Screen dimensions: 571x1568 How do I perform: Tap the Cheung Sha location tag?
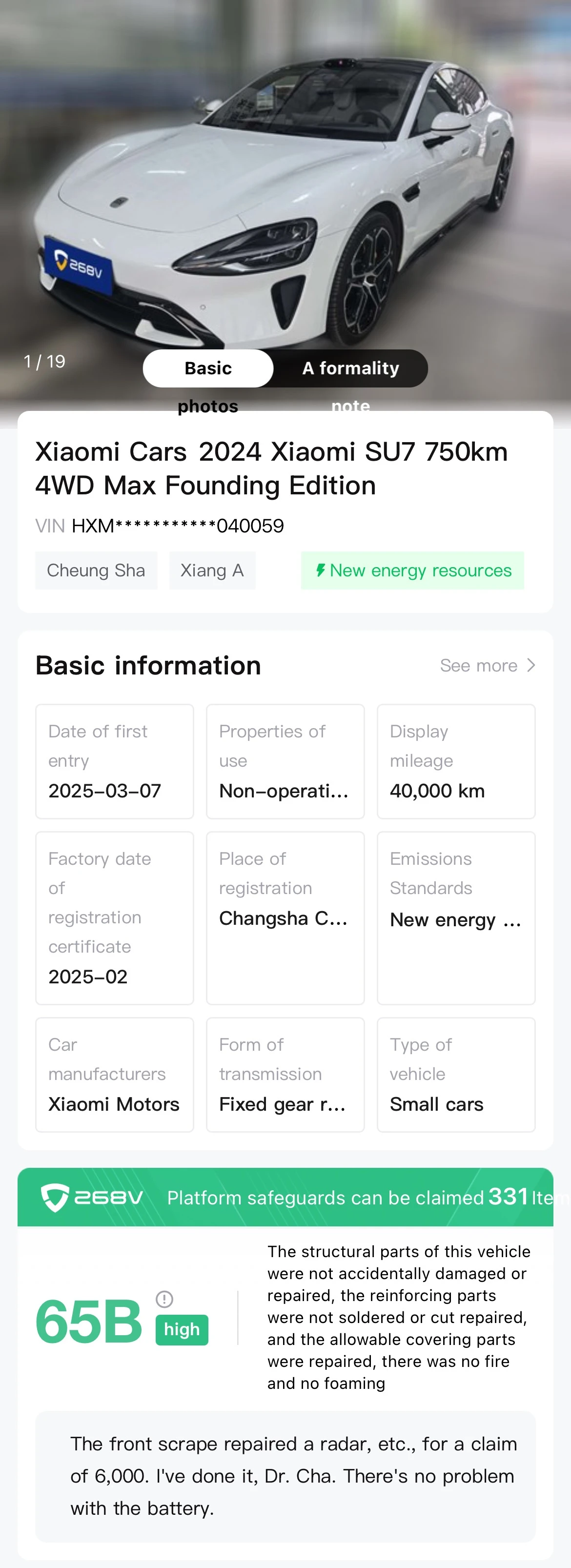point(96,570)
